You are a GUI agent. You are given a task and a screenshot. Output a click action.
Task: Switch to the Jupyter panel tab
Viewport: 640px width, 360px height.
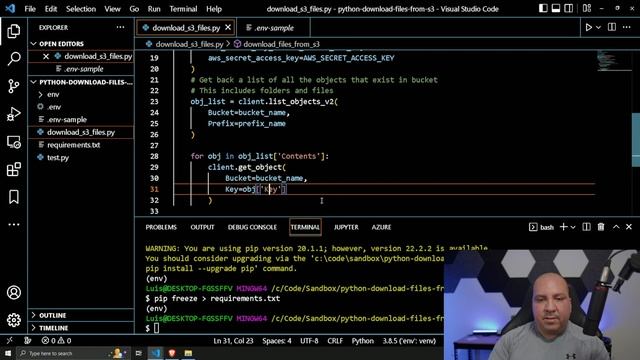click(346, 227)
